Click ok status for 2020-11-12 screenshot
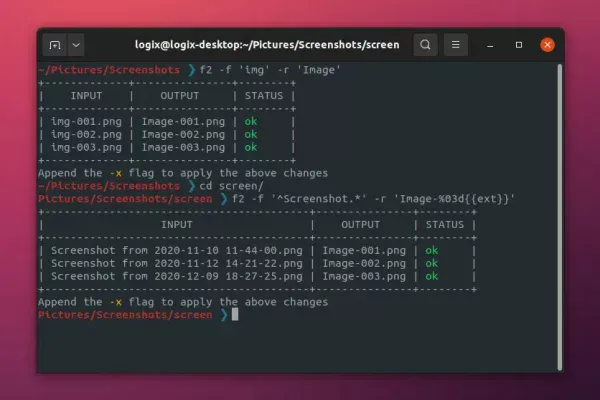The image size is (600, 400). coord(432,264)
